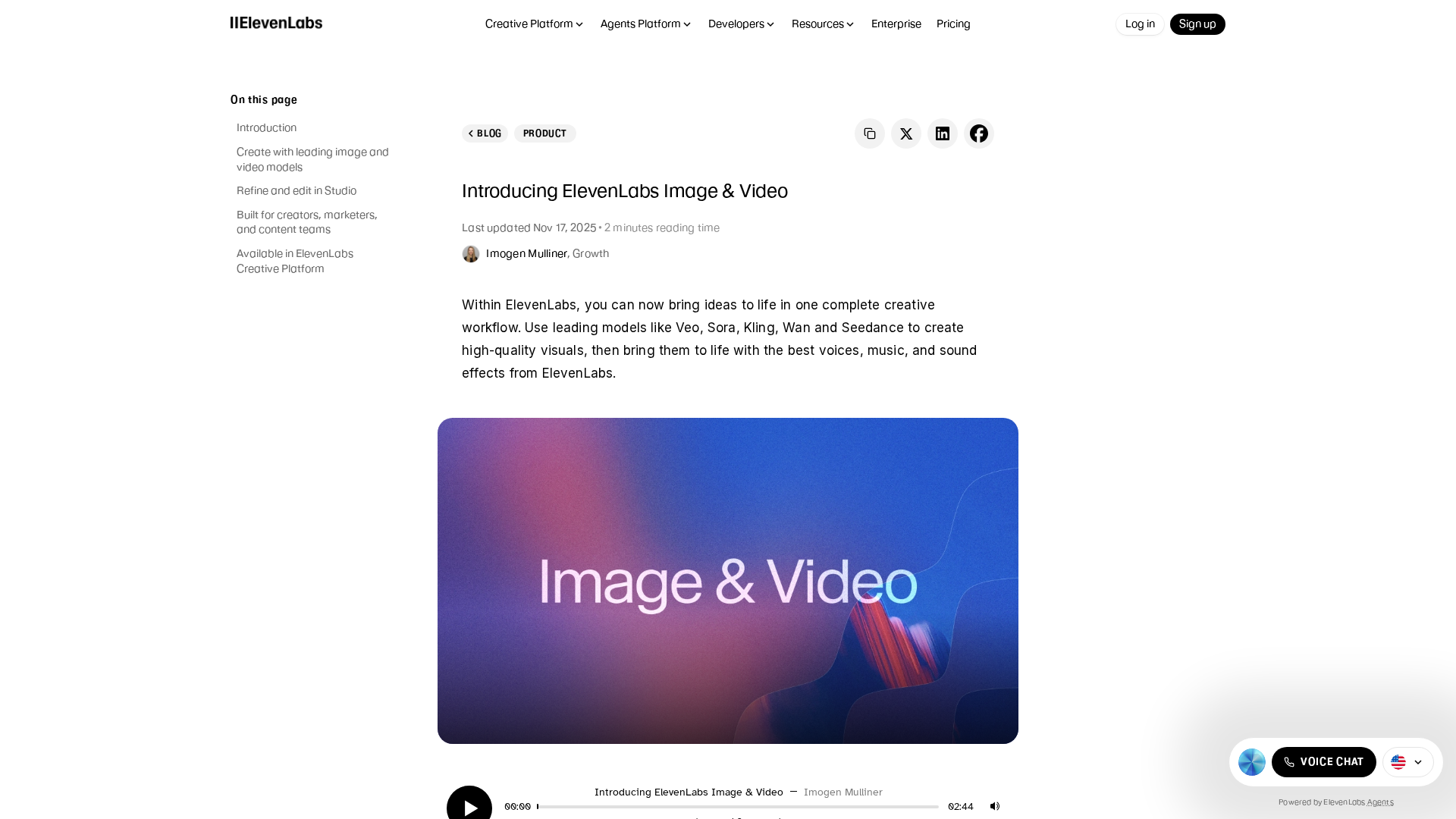Share the article on Facebook
The image size is (1456, 819).
[x=978, y=133]
